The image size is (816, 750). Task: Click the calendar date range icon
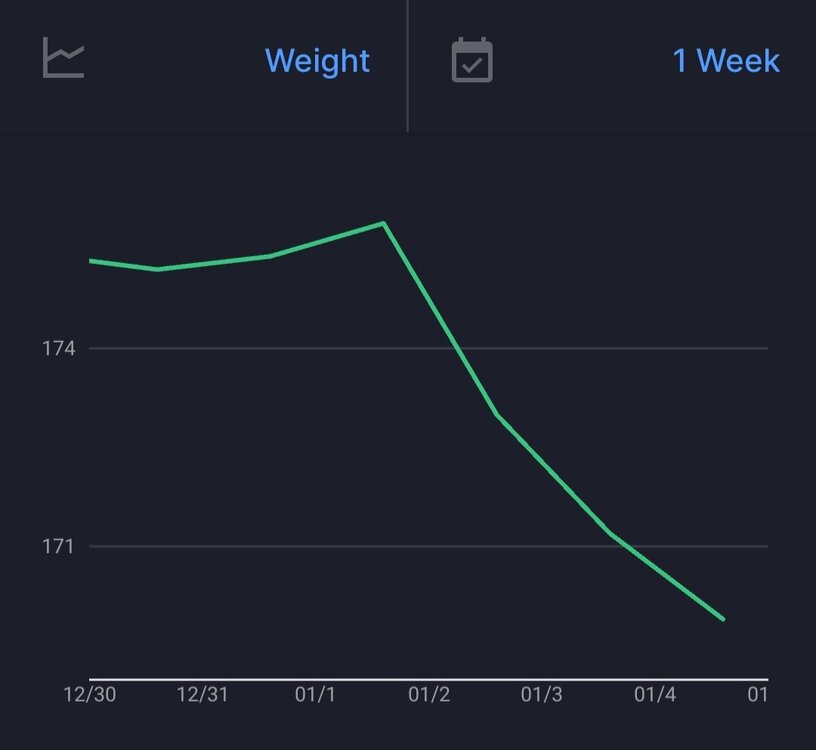tap(472, 60)
